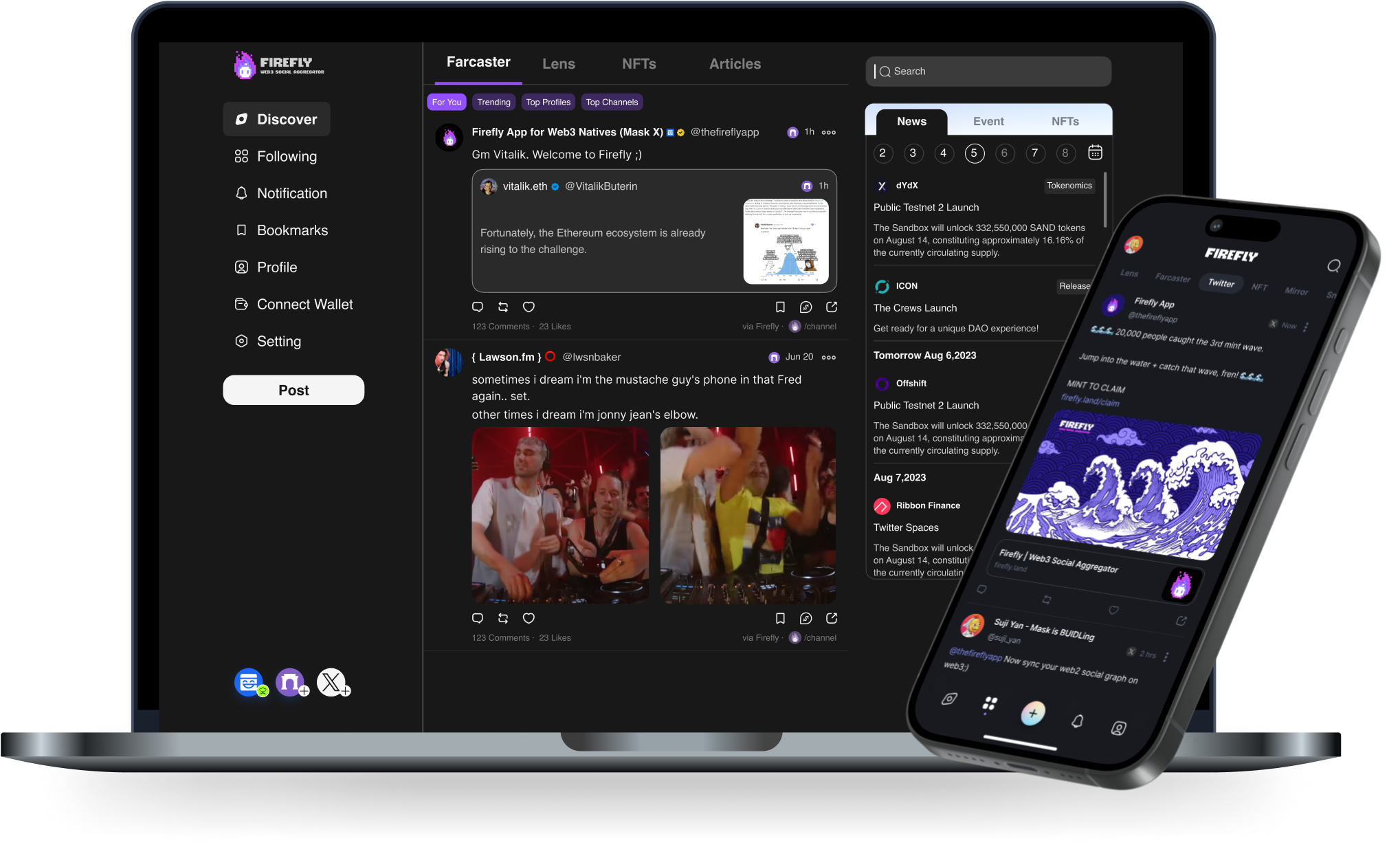Image resolution: width=1400 pixels, height=845 pixels.
Task: Go to Following in the sidebar
Action: pyautogui.click(x=276, y=157)
